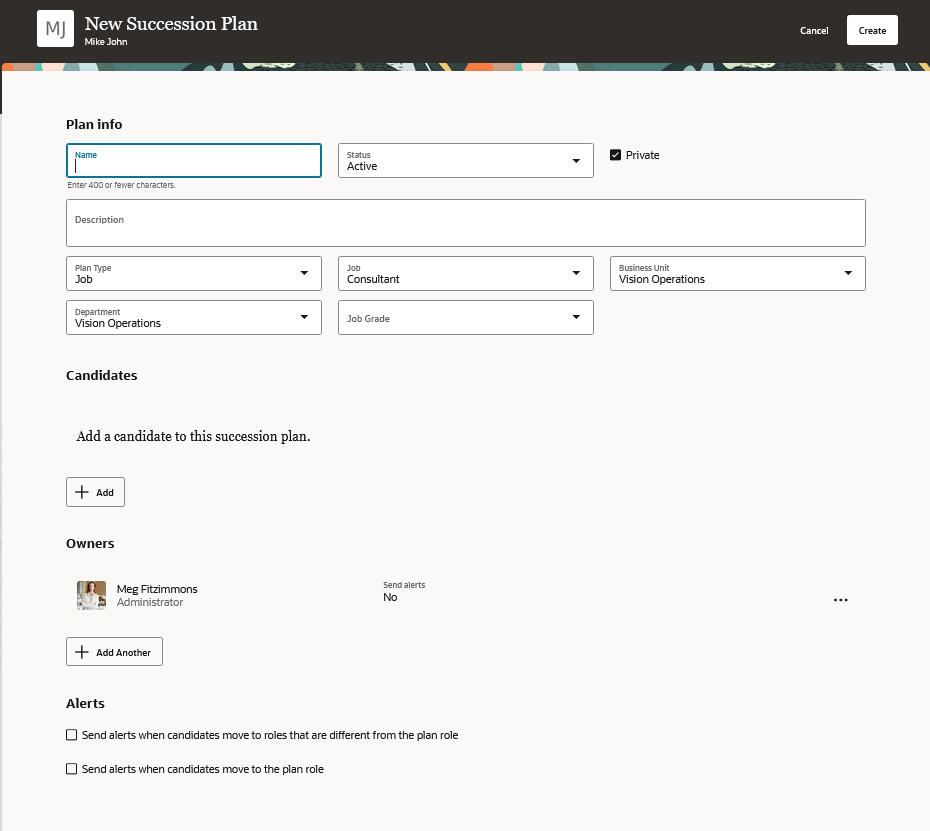Screen dimensions: 930x831
Task: Click the Create button
Action: pyautogui.click(x=872, y=30)
